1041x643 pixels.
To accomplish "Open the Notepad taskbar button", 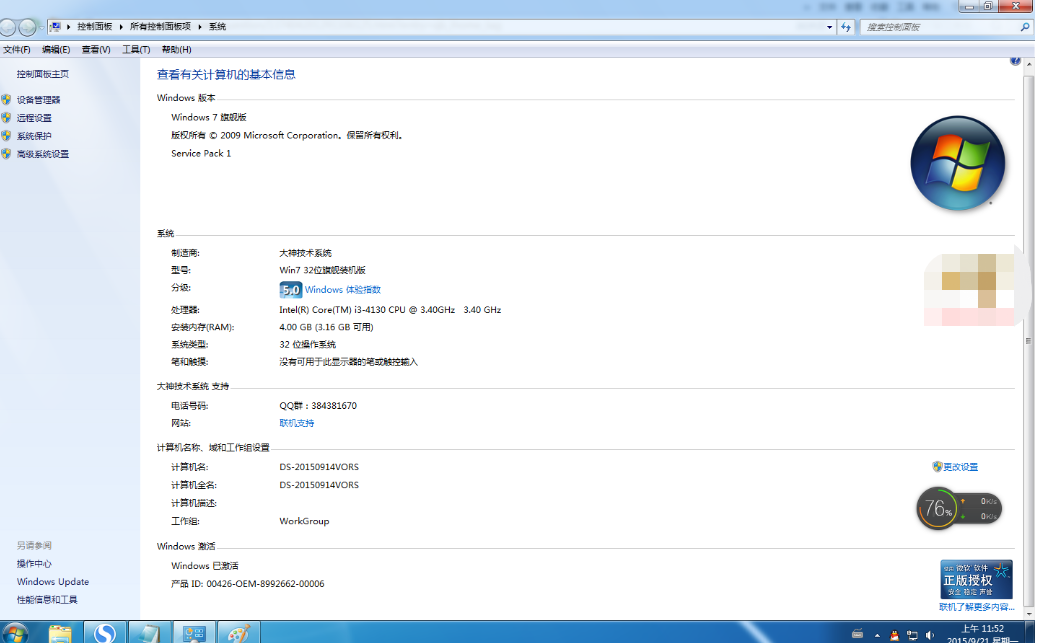I will [149, 633].
